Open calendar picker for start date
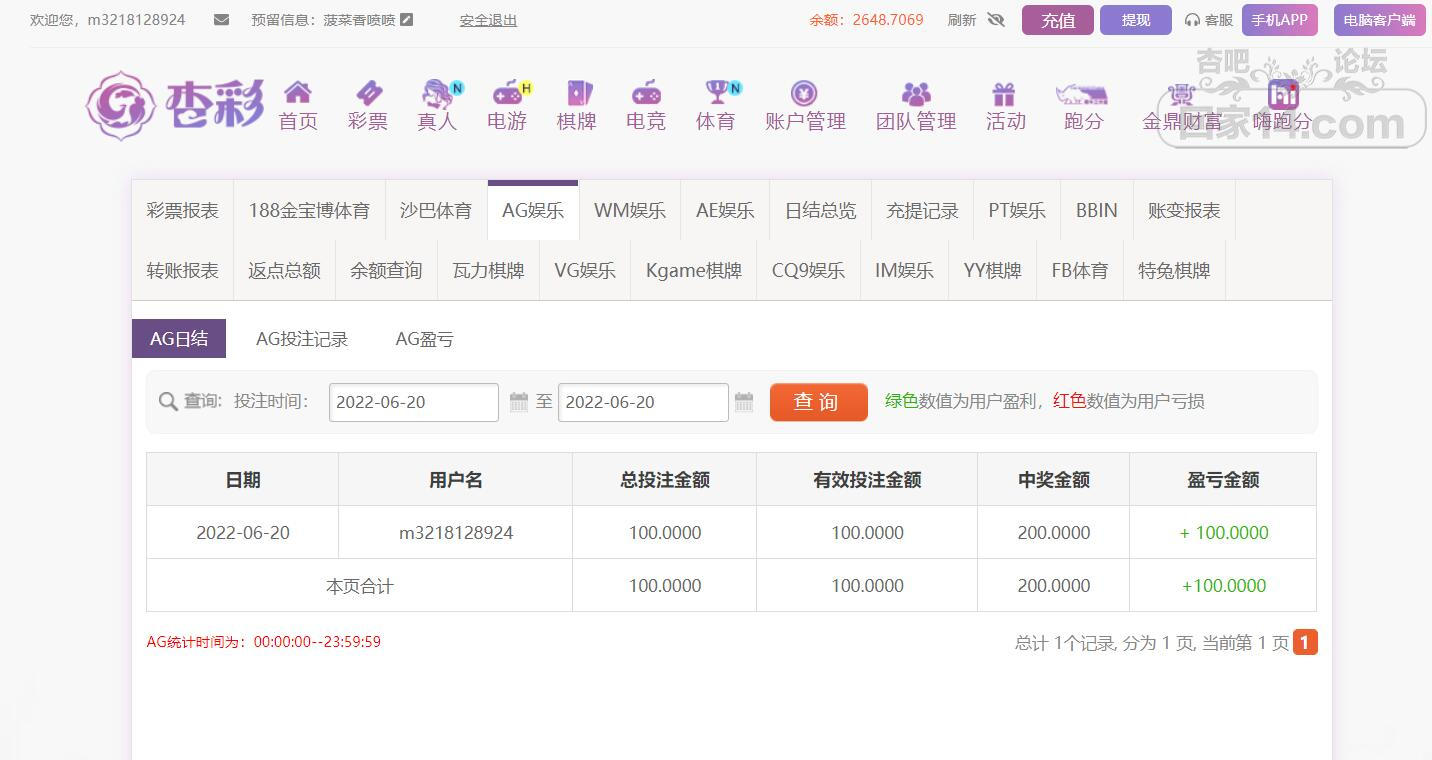The height and width of the screenshot is (760, 1432). (x=519, y=402)
